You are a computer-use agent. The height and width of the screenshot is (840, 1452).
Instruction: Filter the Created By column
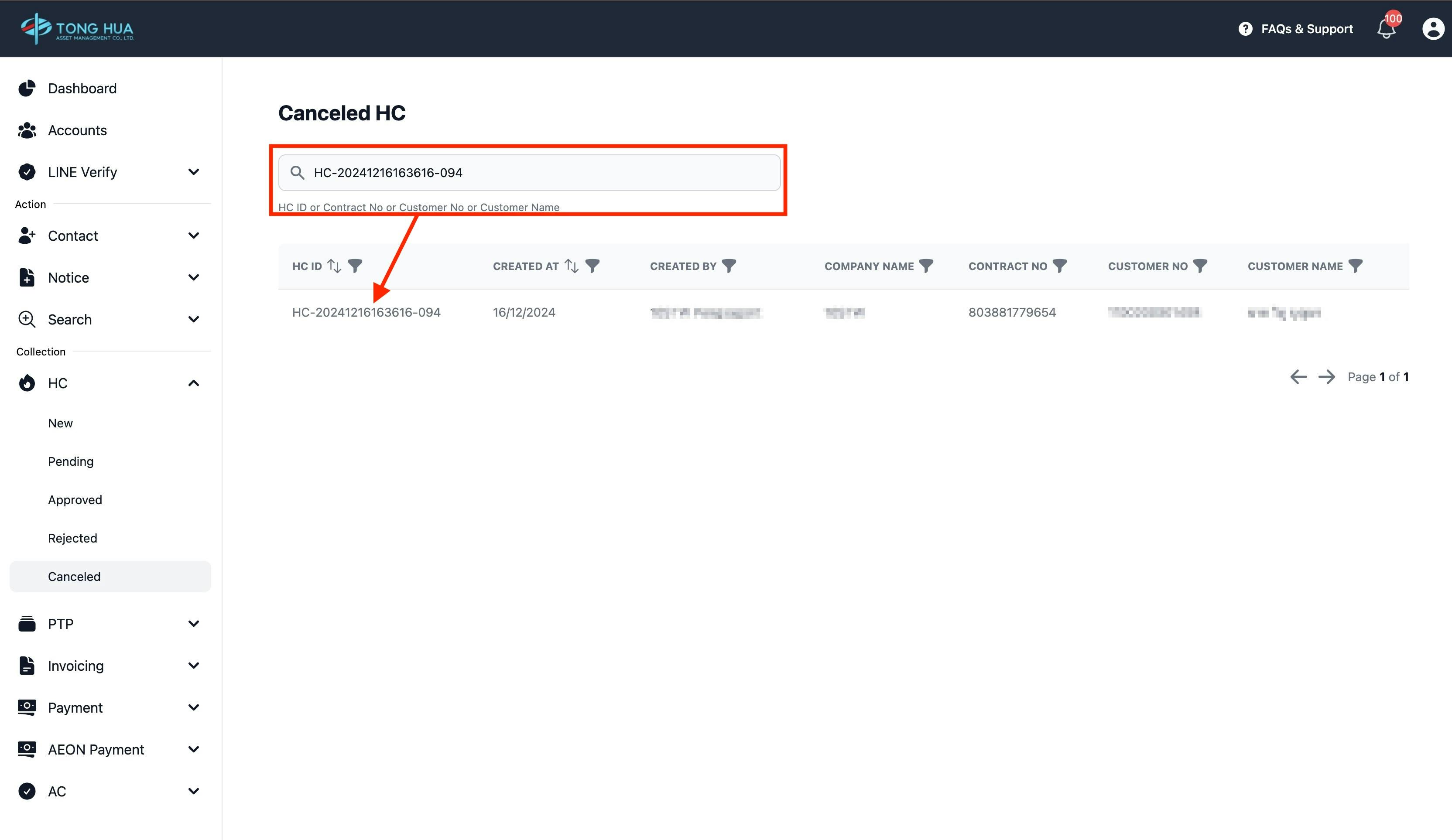729,266
